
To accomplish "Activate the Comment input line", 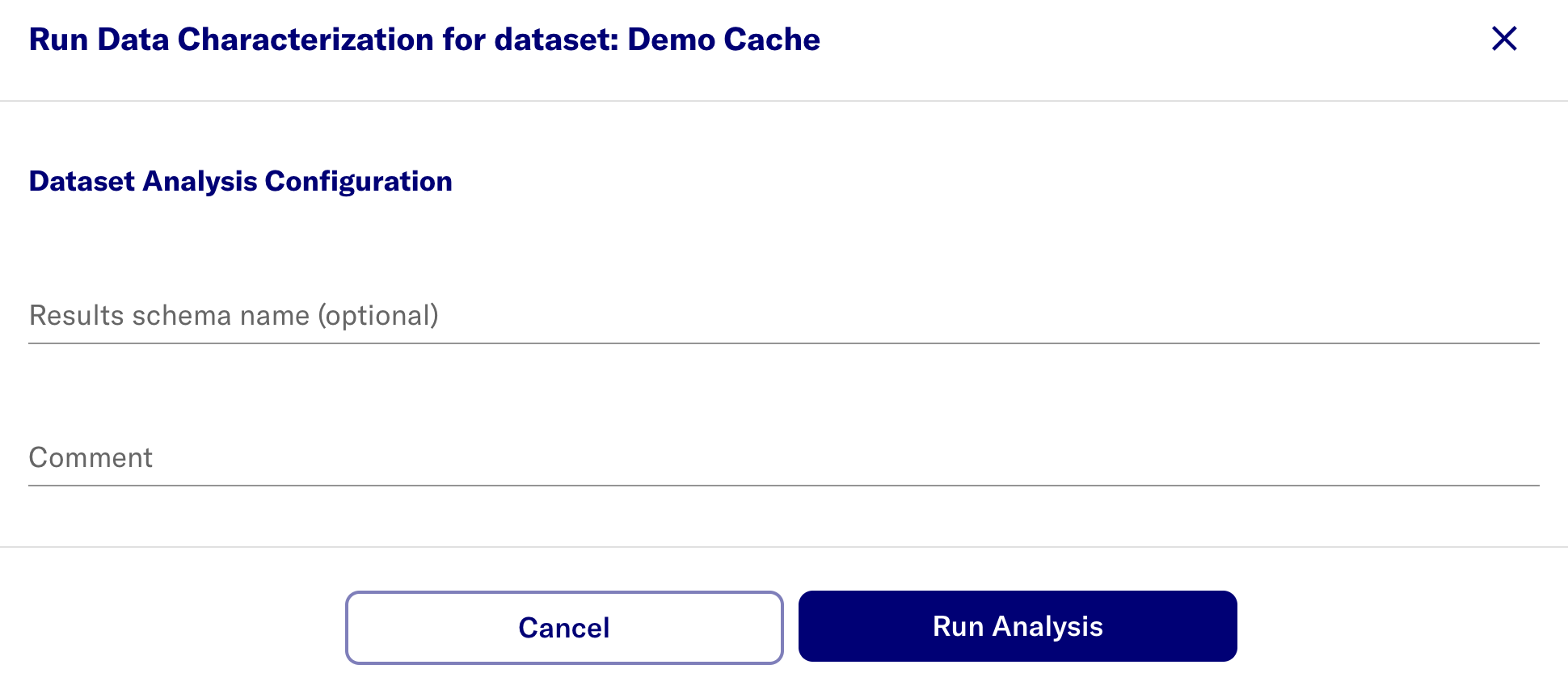I will click(x=782, y=458).
